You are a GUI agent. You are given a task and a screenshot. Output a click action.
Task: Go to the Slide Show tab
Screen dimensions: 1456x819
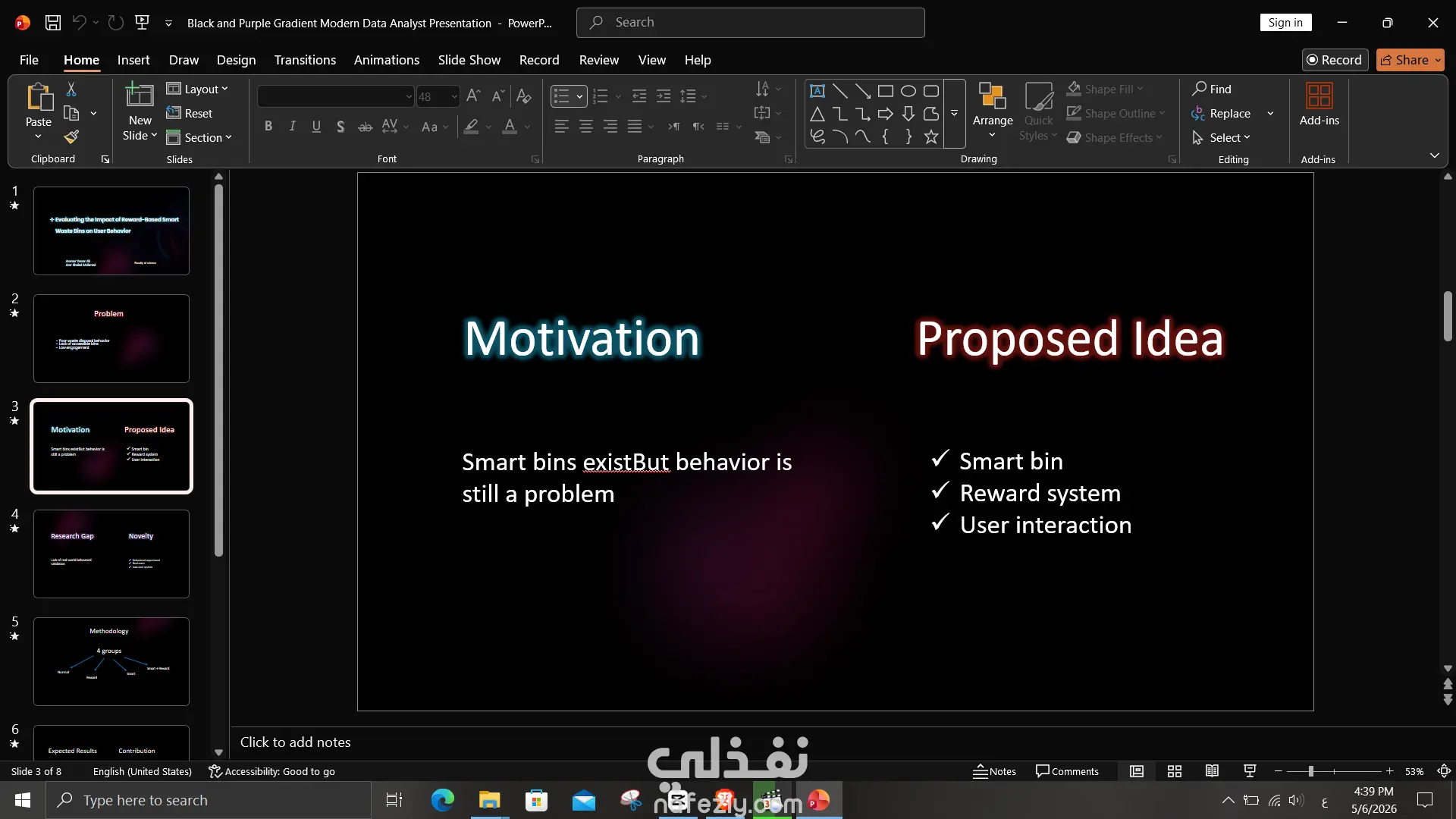(x=469, y=60)
